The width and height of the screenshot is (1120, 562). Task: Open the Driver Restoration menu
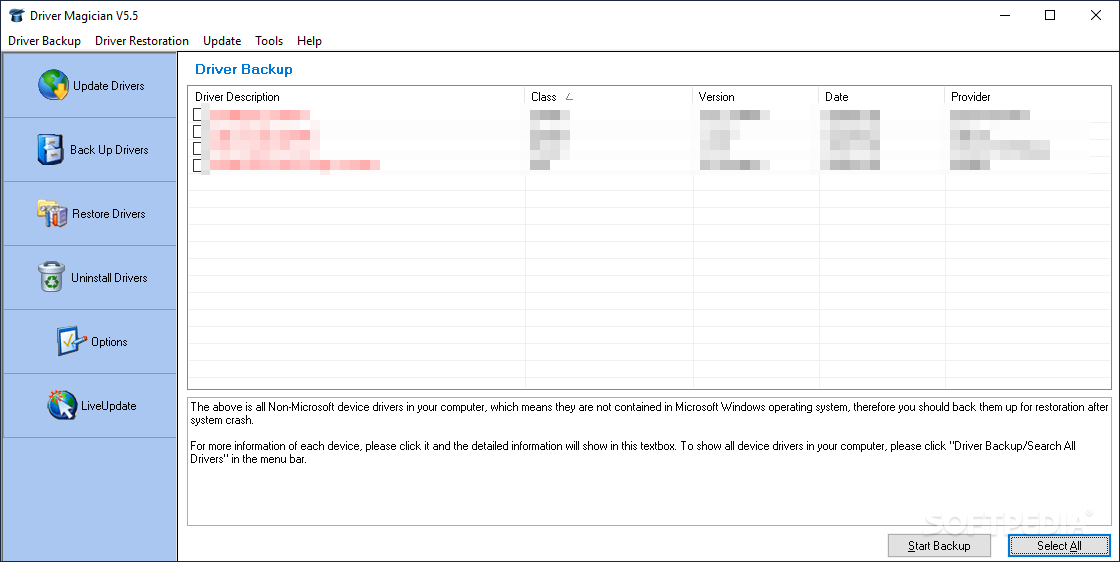141,41
